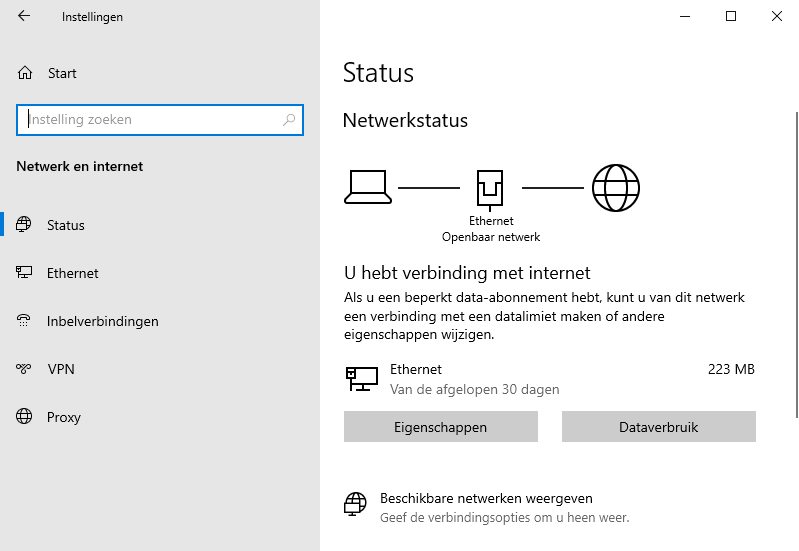Viewport: 799px width, 551px height.
Task: Click the Proxy globe icon
Action: 25,417
